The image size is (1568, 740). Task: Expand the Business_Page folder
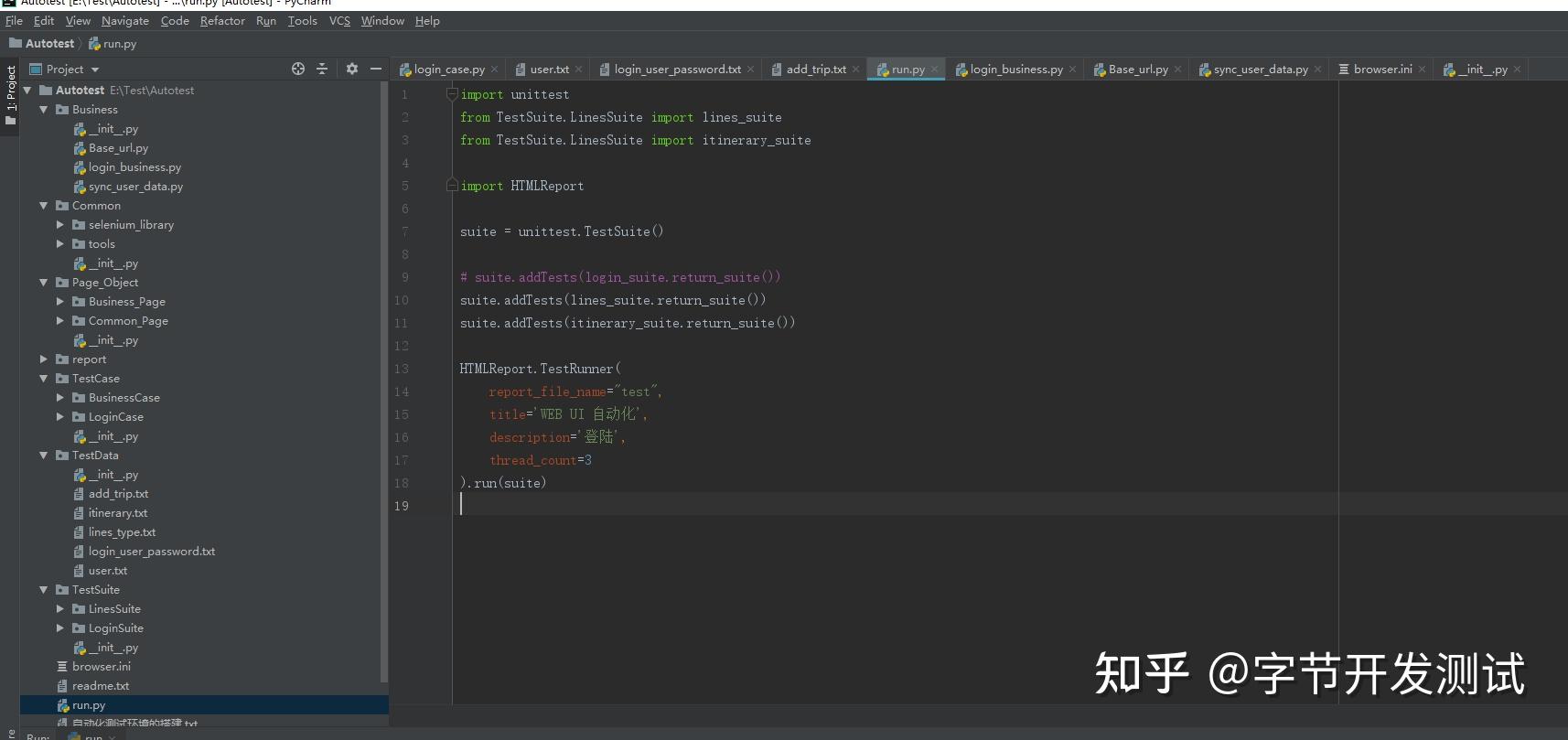pyautogui.click(x=60, y=301)
